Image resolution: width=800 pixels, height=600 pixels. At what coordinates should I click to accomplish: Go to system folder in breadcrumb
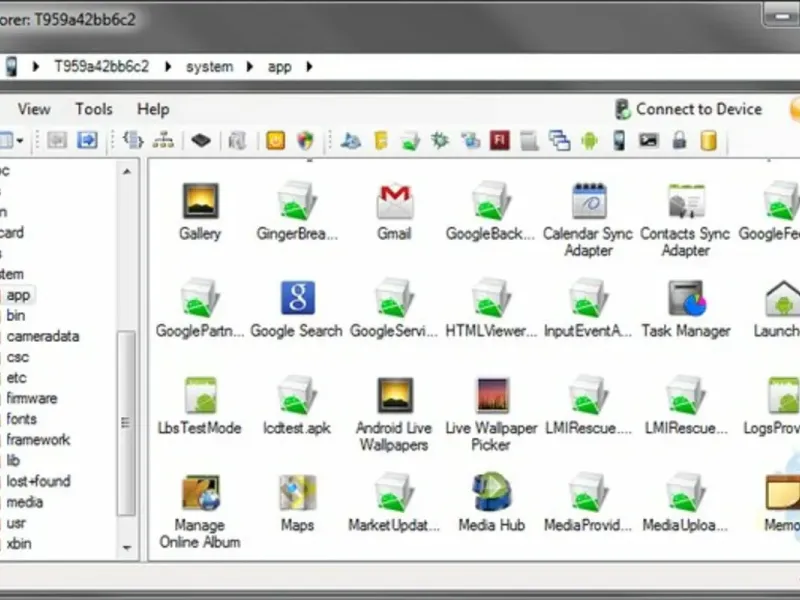[209, 67]
